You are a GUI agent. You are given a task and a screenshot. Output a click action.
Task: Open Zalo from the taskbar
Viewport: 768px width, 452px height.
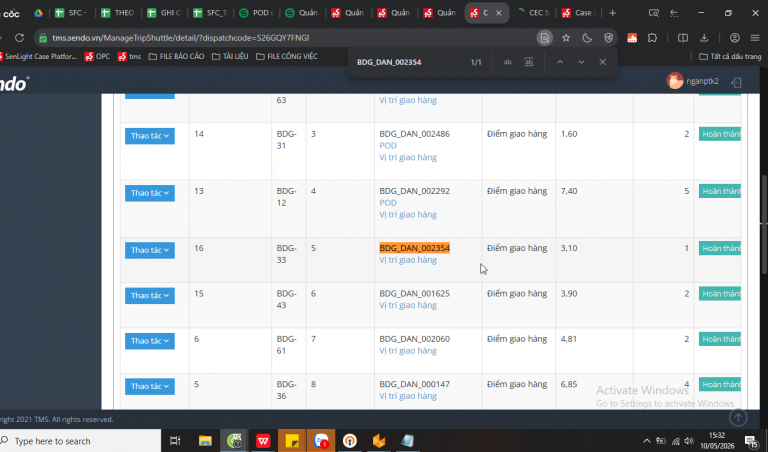(x=321, y=441)
